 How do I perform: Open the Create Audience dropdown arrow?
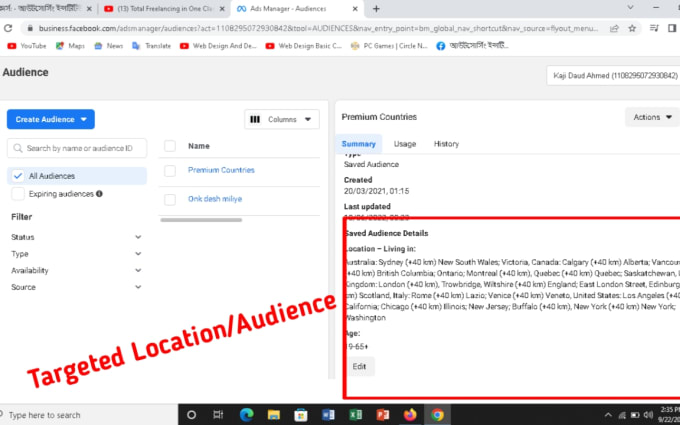coord(84,119)
